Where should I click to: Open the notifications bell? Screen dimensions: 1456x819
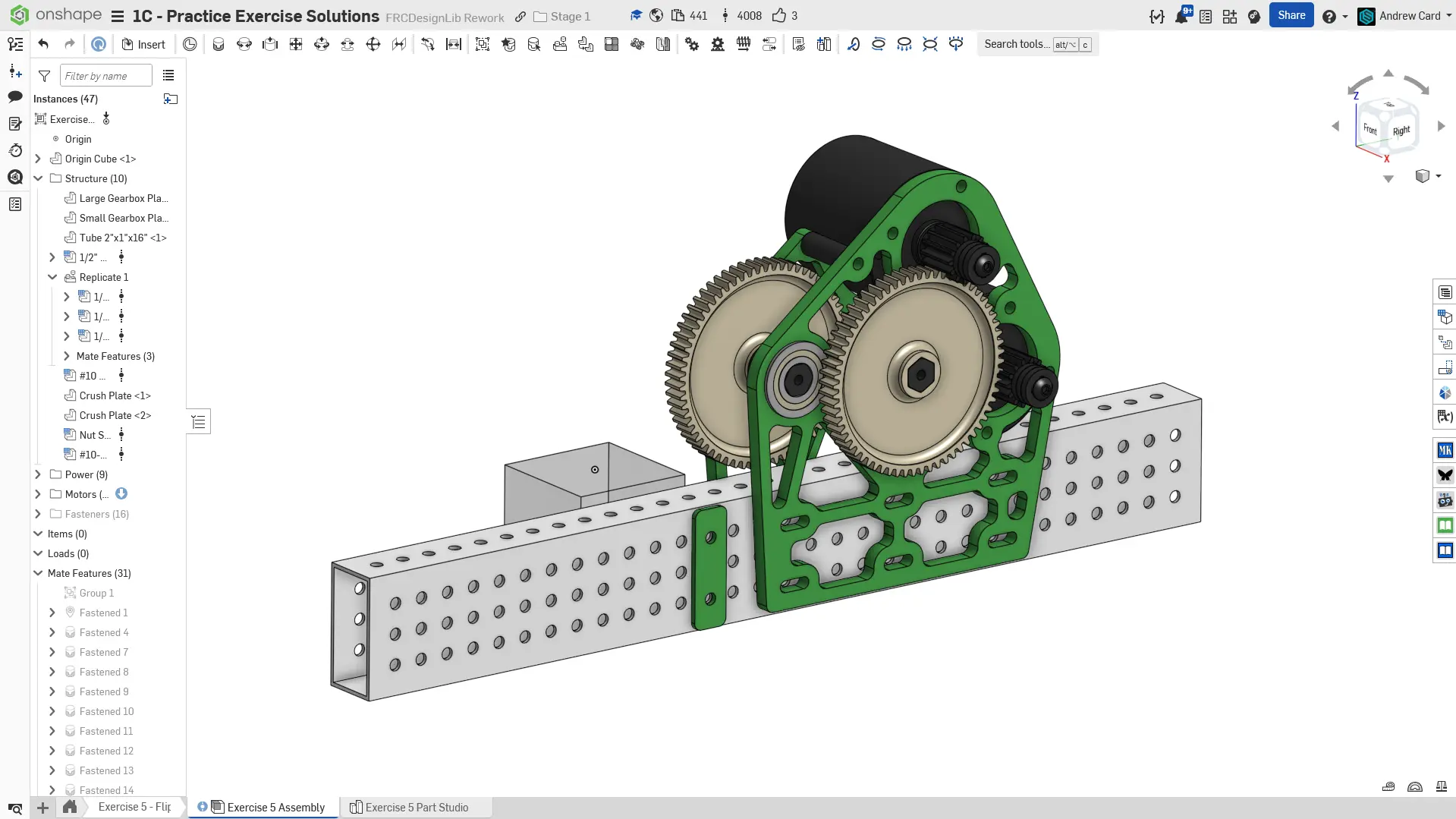[1181, 16]
